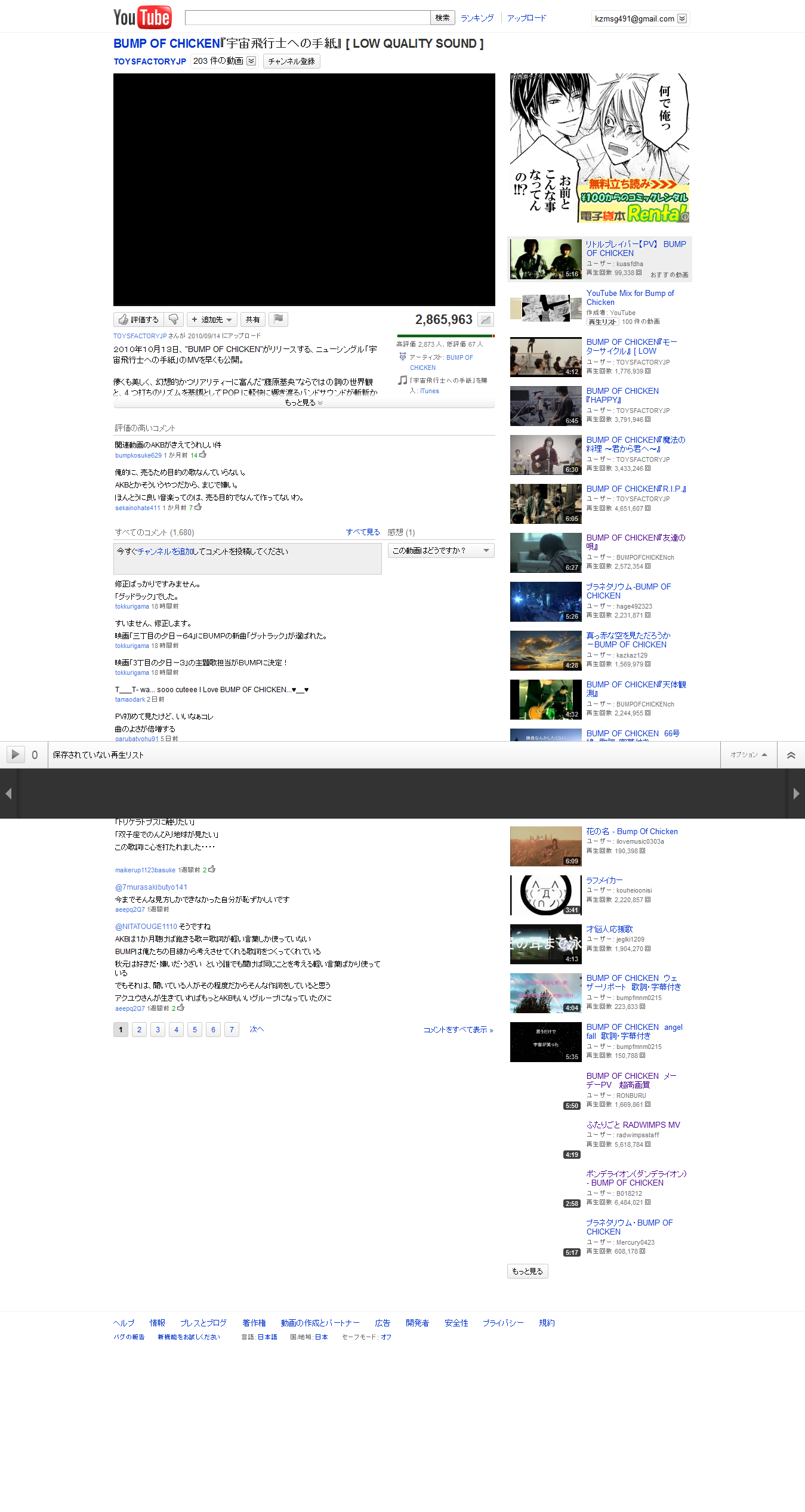This screenshot has width=805, height=1512.
Task: Go to the YouTube home logo
Action: [x=142, y=17]
